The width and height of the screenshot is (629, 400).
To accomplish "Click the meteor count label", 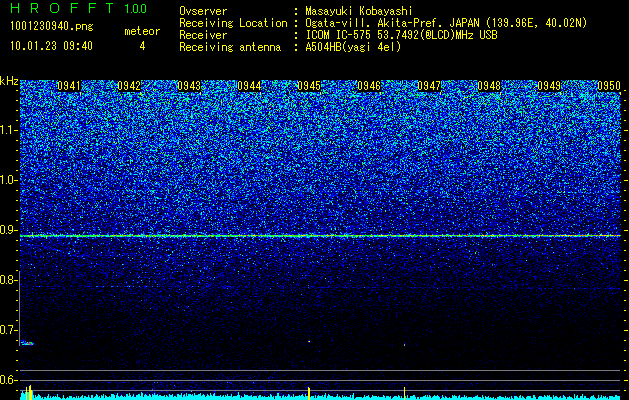I will pos(142,31).
